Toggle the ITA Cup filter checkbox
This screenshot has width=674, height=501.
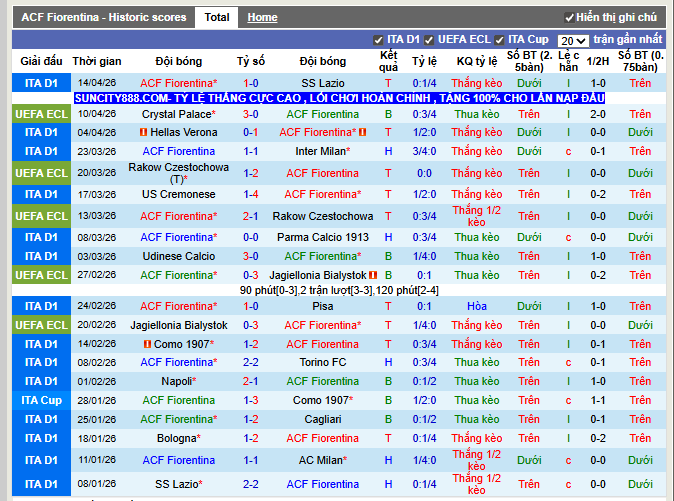click(500, 40)
